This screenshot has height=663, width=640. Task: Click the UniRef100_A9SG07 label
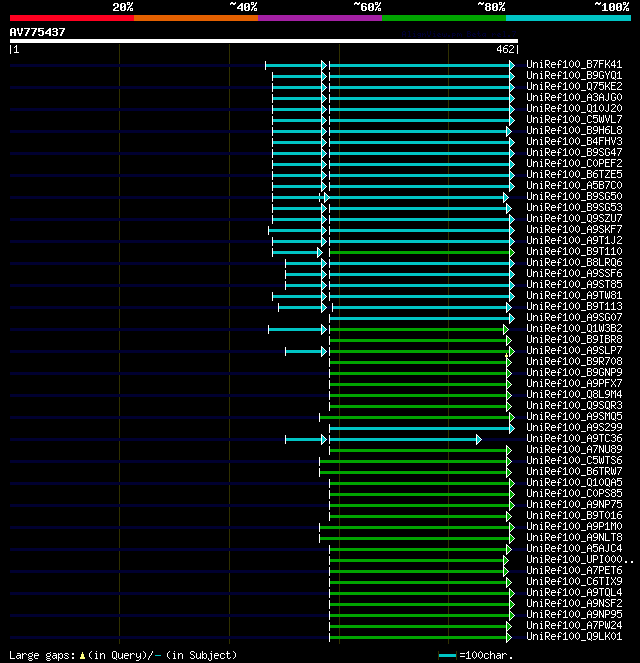coord(574,317)
